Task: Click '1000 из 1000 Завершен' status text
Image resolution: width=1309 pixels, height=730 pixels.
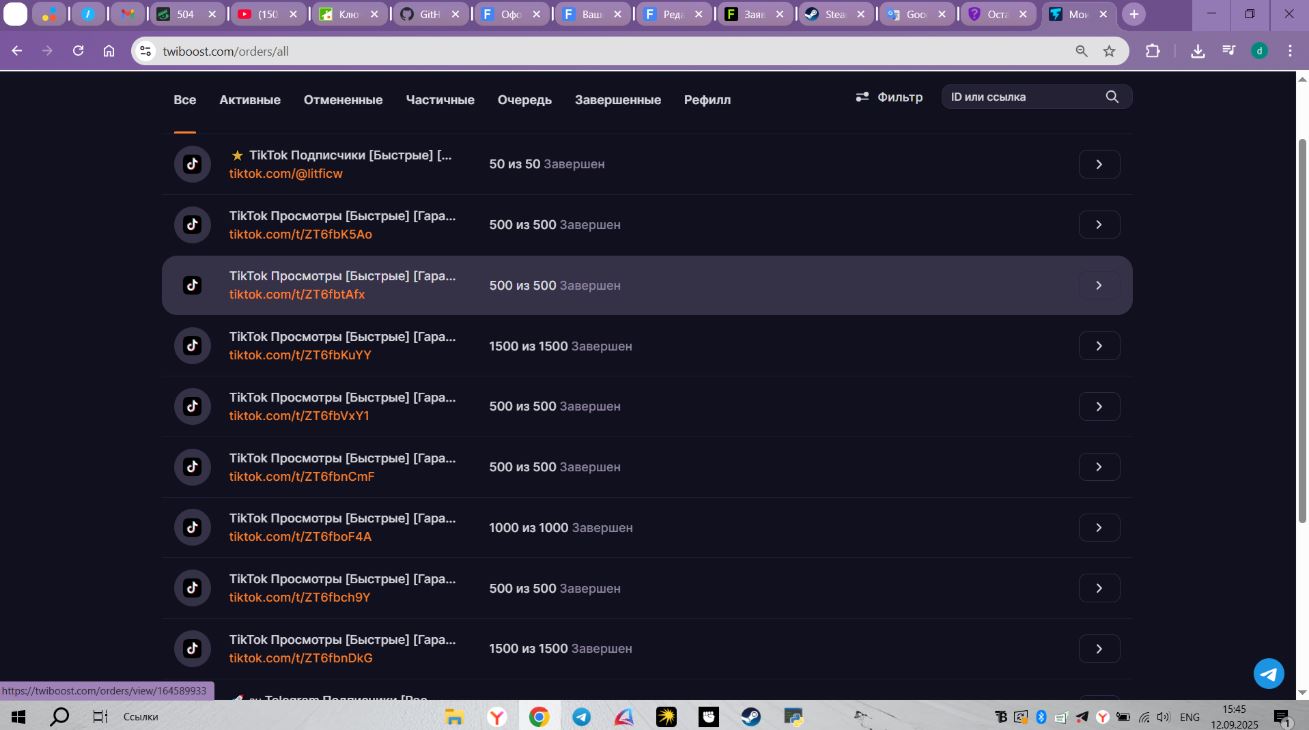Action: coord(561,527)
